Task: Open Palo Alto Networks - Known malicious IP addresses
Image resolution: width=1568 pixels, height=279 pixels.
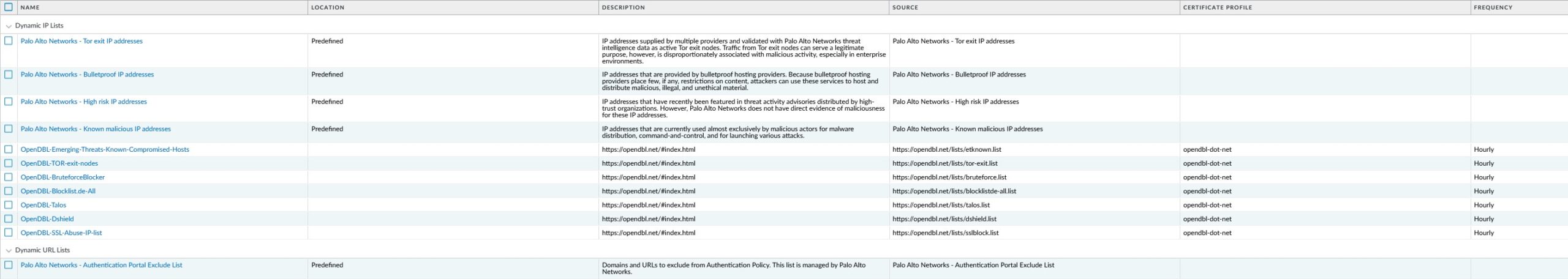Action: tap(96, 129)
